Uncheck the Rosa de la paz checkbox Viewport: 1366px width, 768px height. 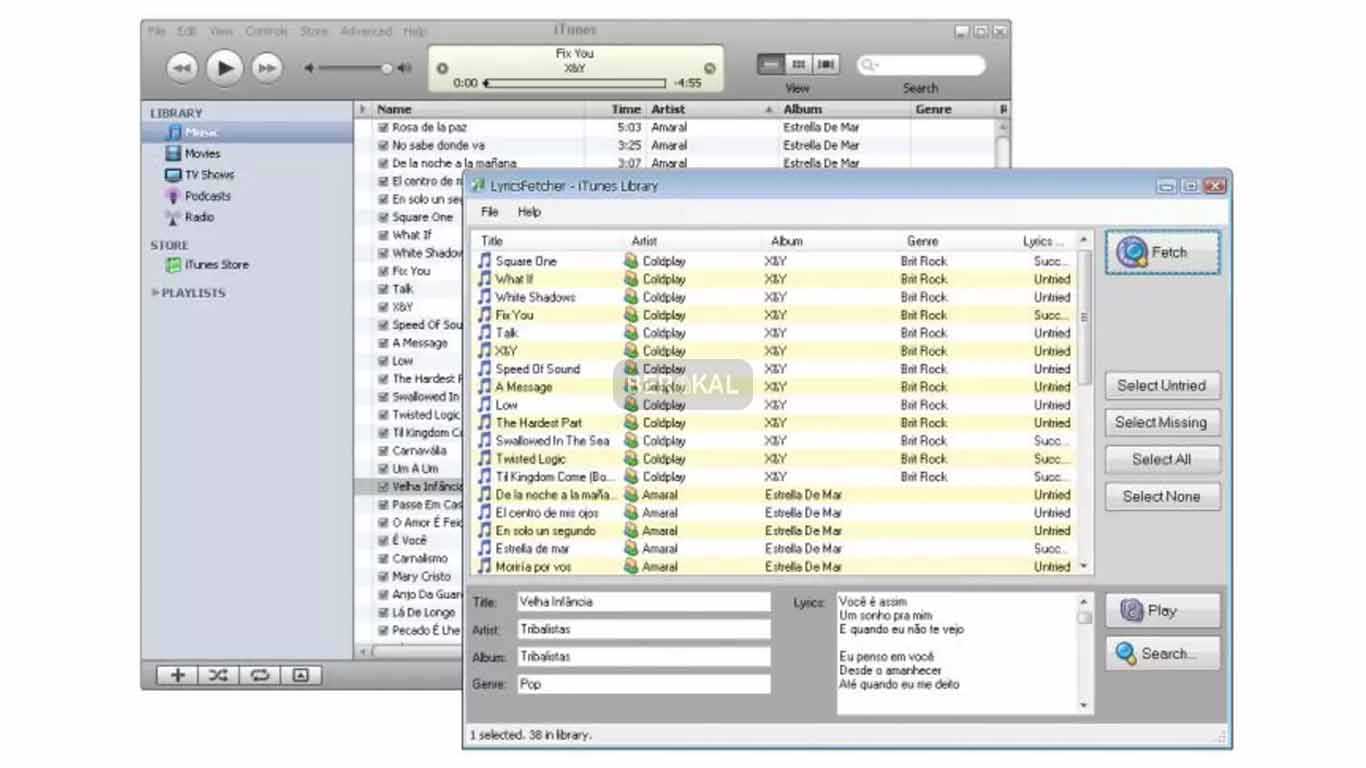point(383,128)
